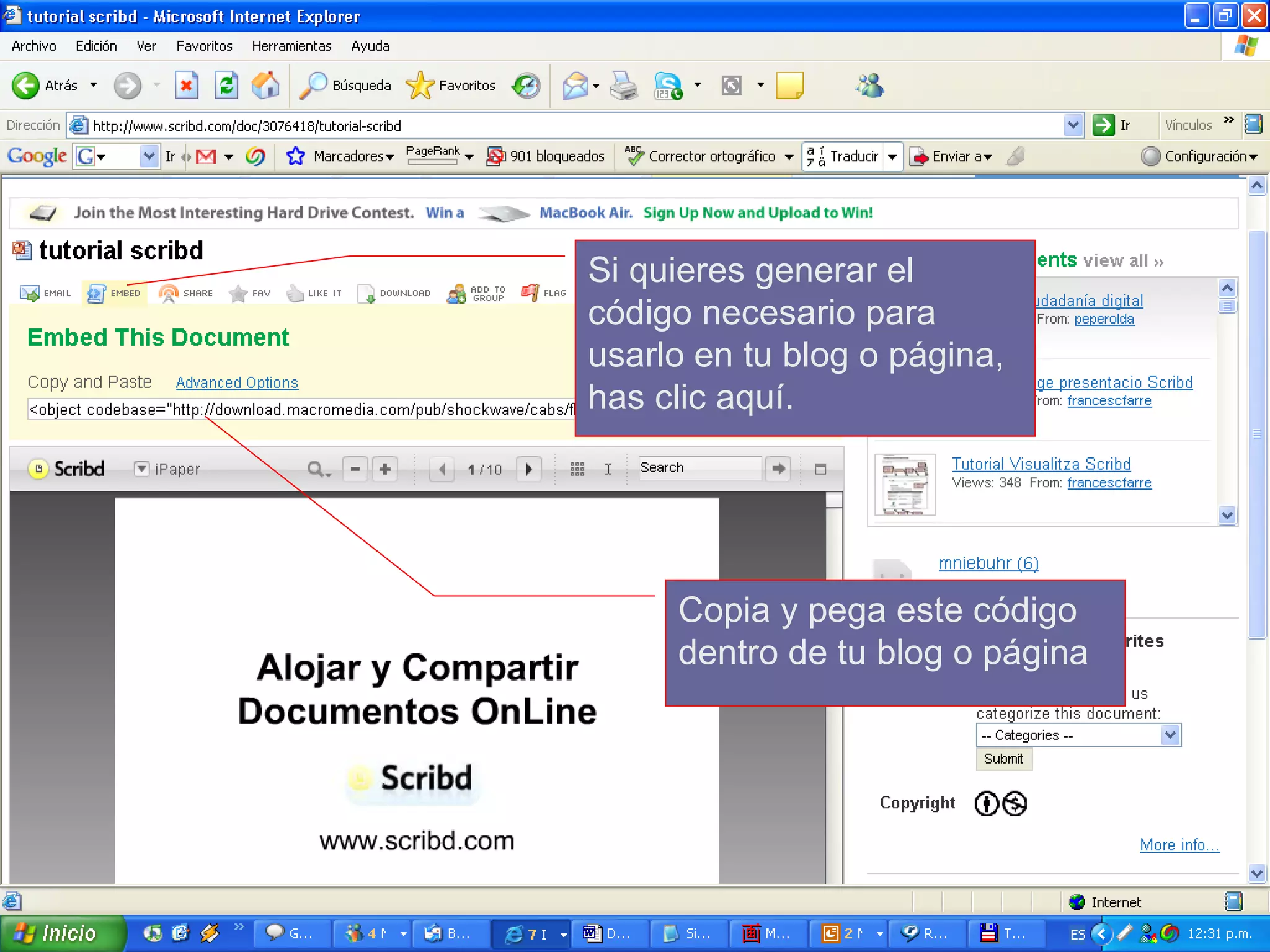Open Búsqueda search panel

[345, 86]
